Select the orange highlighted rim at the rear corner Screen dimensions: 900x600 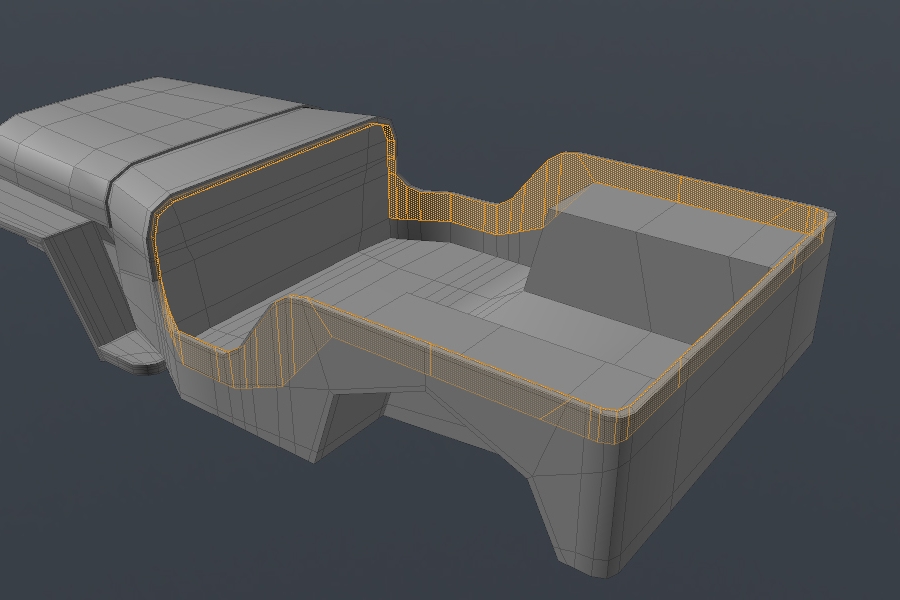pyautogui.click(x=613, y=425)
